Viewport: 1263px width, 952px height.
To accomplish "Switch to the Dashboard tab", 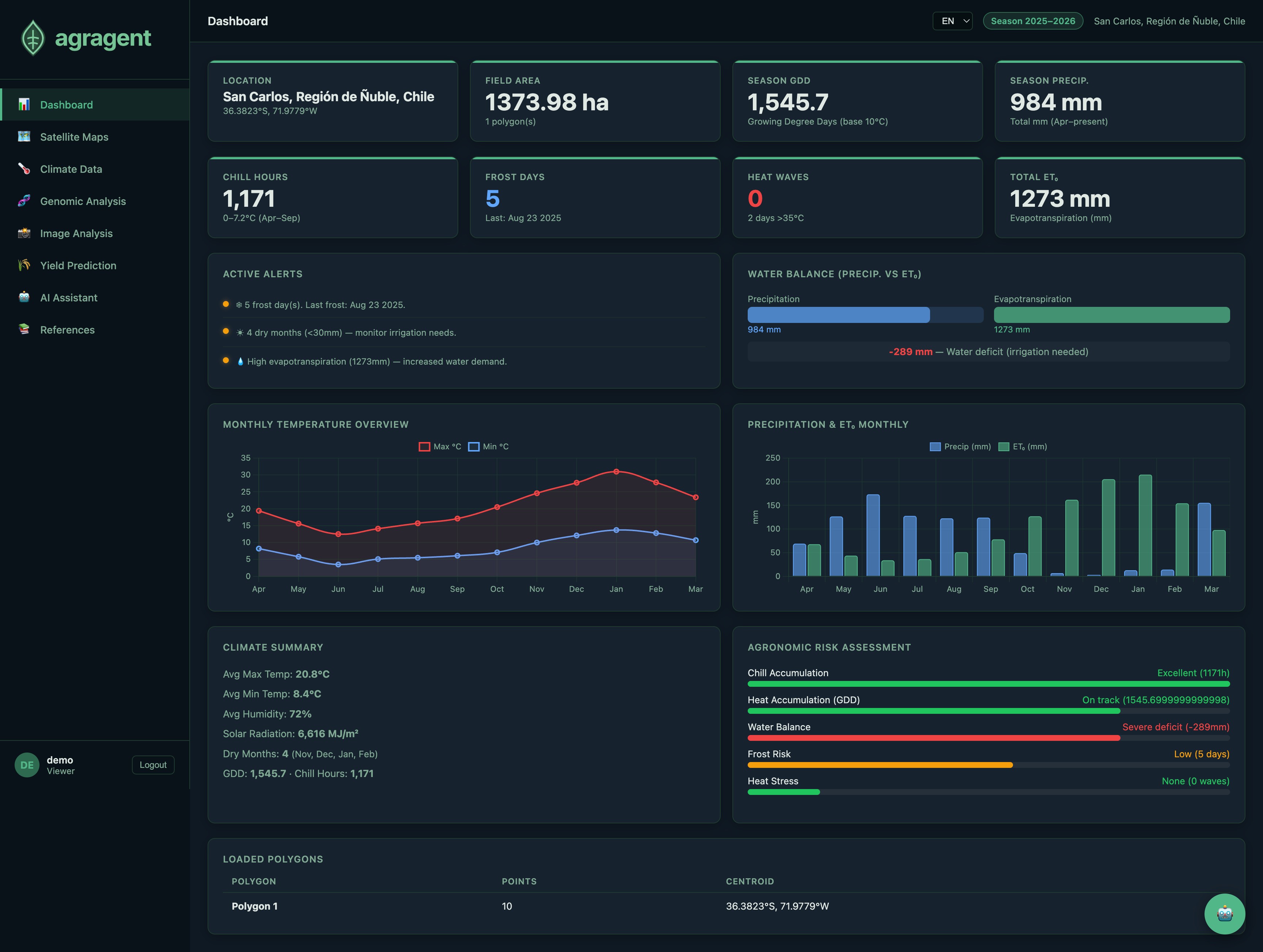I will [66, 104].
